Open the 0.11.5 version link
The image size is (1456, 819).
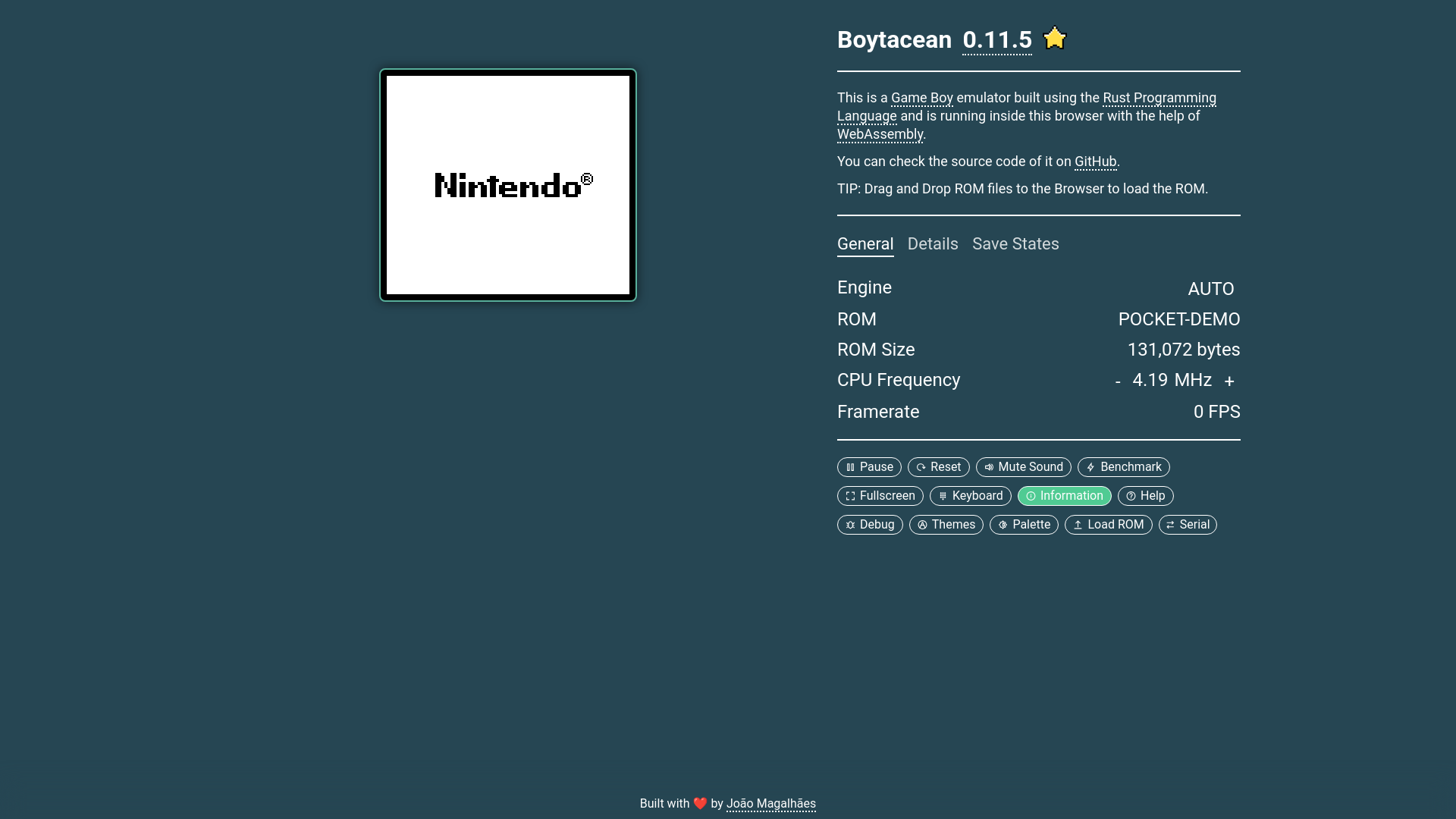click(997, 40)
